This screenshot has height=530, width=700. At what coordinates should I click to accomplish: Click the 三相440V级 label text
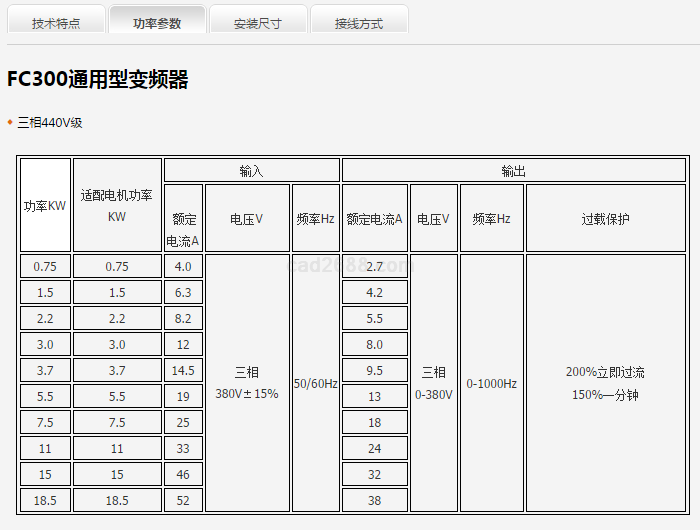coord(50,122)
